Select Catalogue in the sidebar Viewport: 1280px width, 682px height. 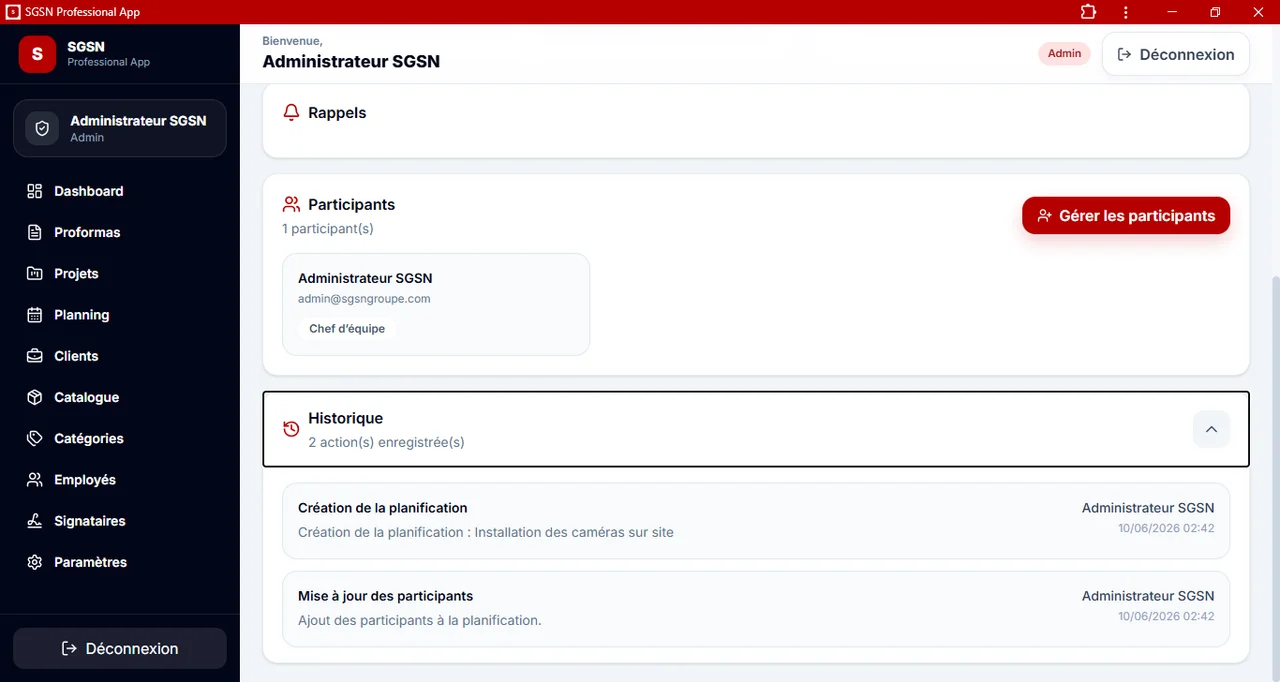pyautogui.click(x=120, y=397)
